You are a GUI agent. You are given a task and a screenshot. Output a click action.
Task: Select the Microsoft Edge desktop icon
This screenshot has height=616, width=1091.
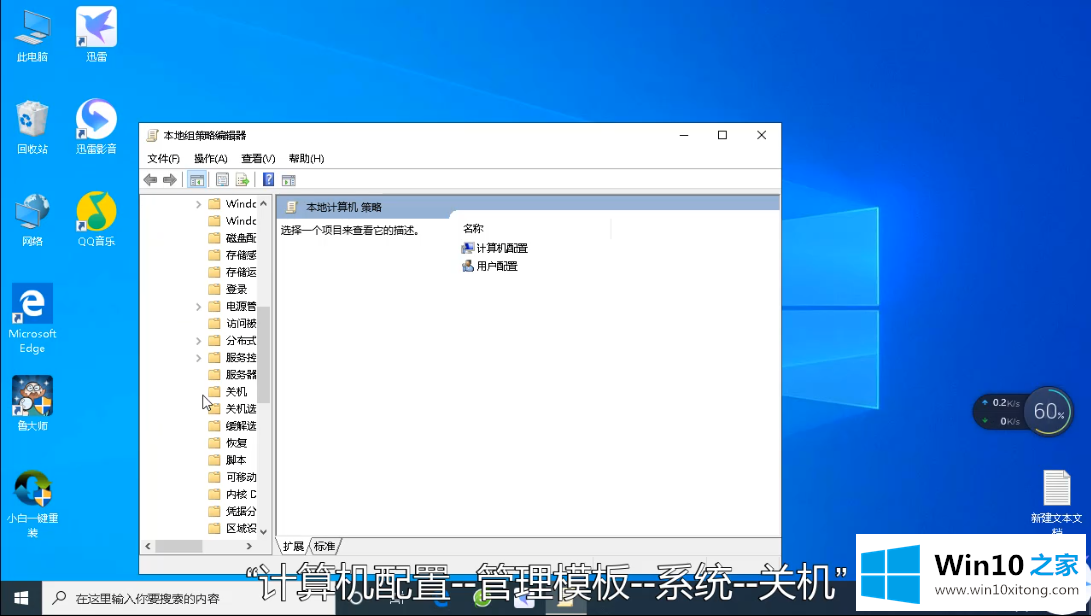click(x=32, y=319)
